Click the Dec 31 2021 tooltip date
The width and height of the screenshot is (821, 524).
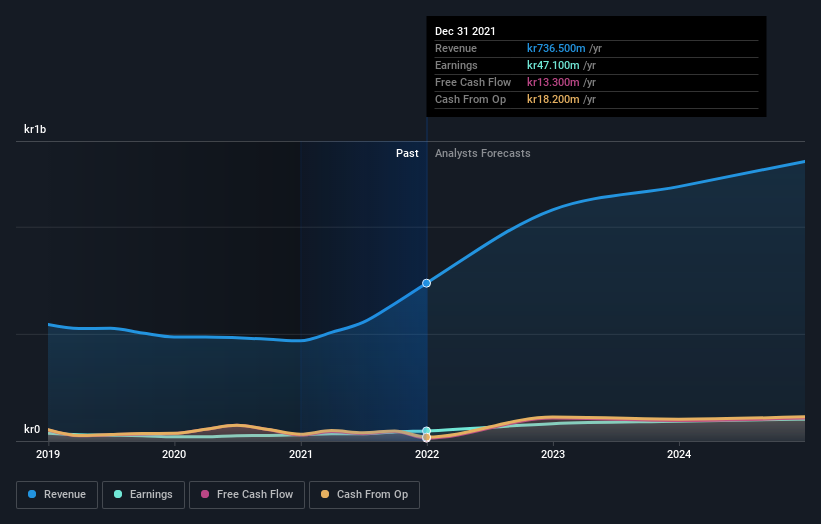coord(465,31)
